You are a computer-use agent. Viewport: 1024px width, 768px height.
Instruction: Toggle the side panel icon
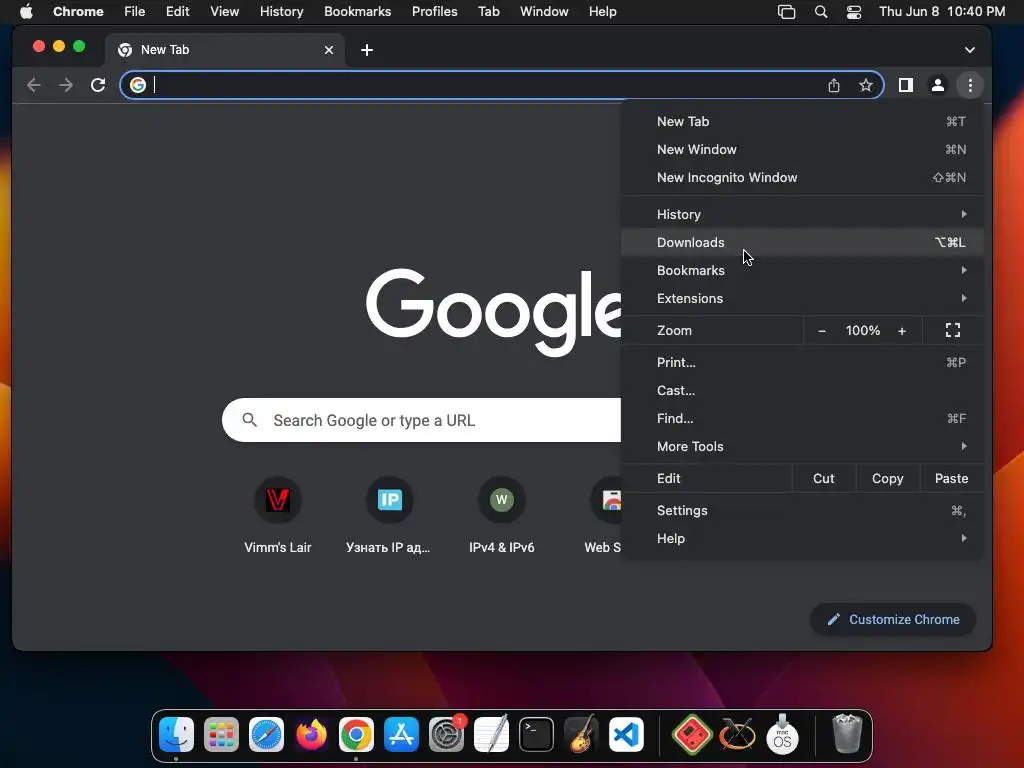pyautogui.click(x=906, y=85)
